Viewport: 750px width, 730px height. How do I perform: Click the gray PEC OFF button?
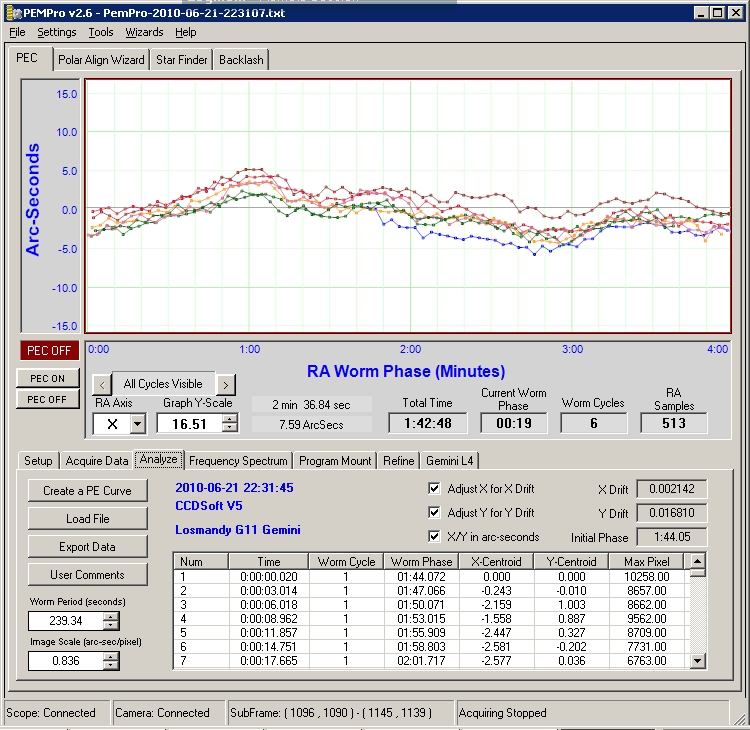pyautogui.click(x=47, y=399)
